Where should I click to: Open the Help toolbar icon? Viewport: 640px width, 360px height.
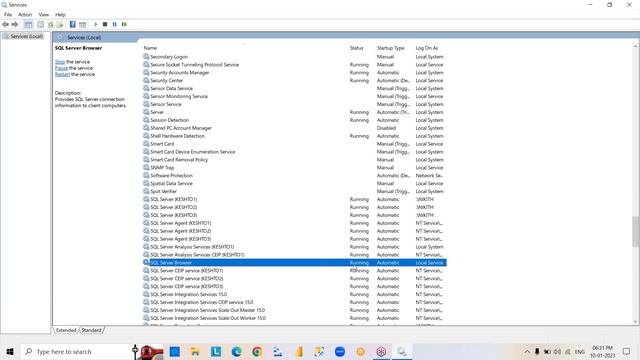point(73,24)
